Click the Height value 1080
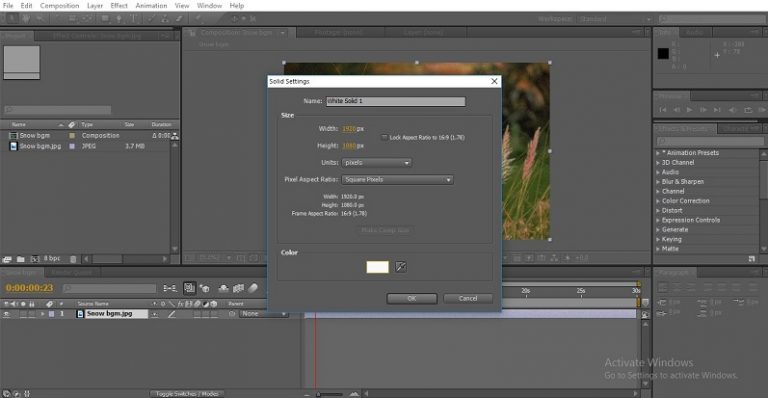Screen dimensions: 768x398 (349, 146)
